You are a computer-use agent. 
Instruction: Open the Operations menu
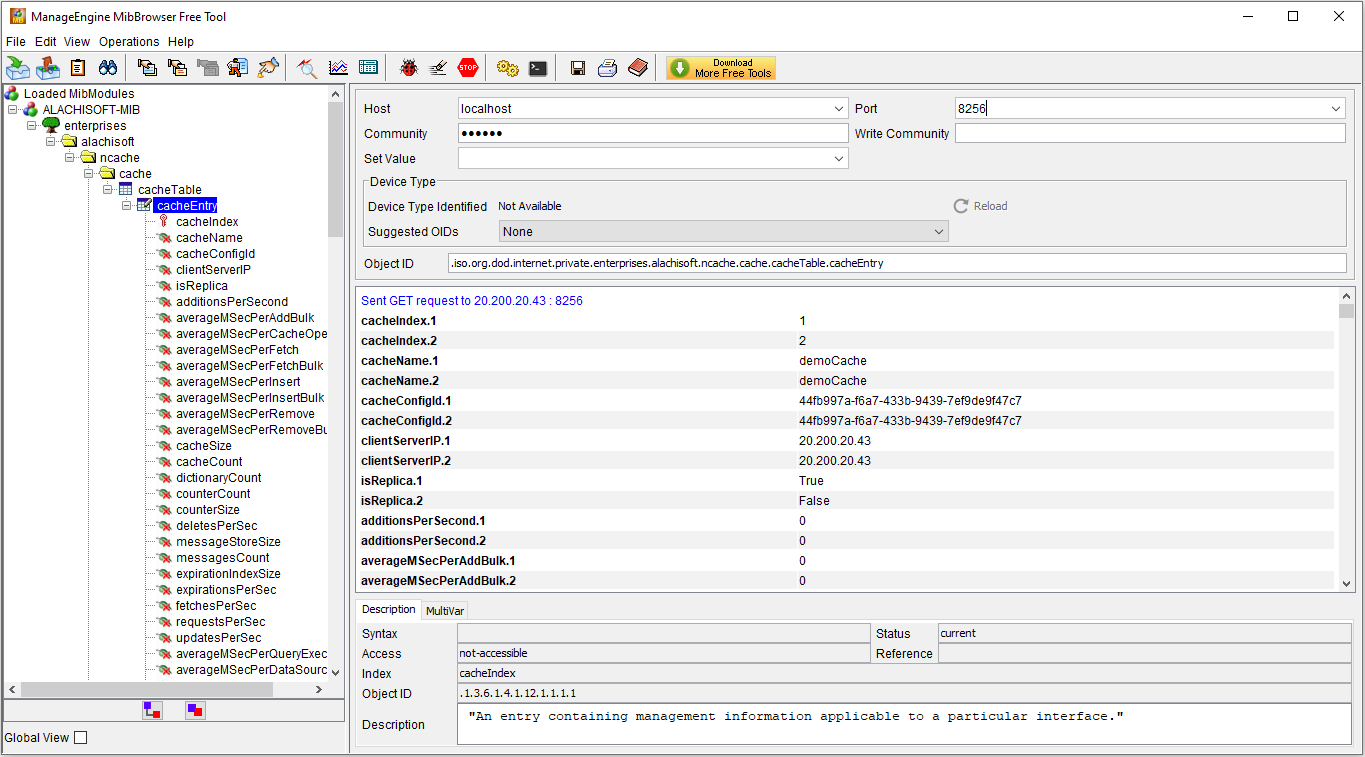point(129,42)
